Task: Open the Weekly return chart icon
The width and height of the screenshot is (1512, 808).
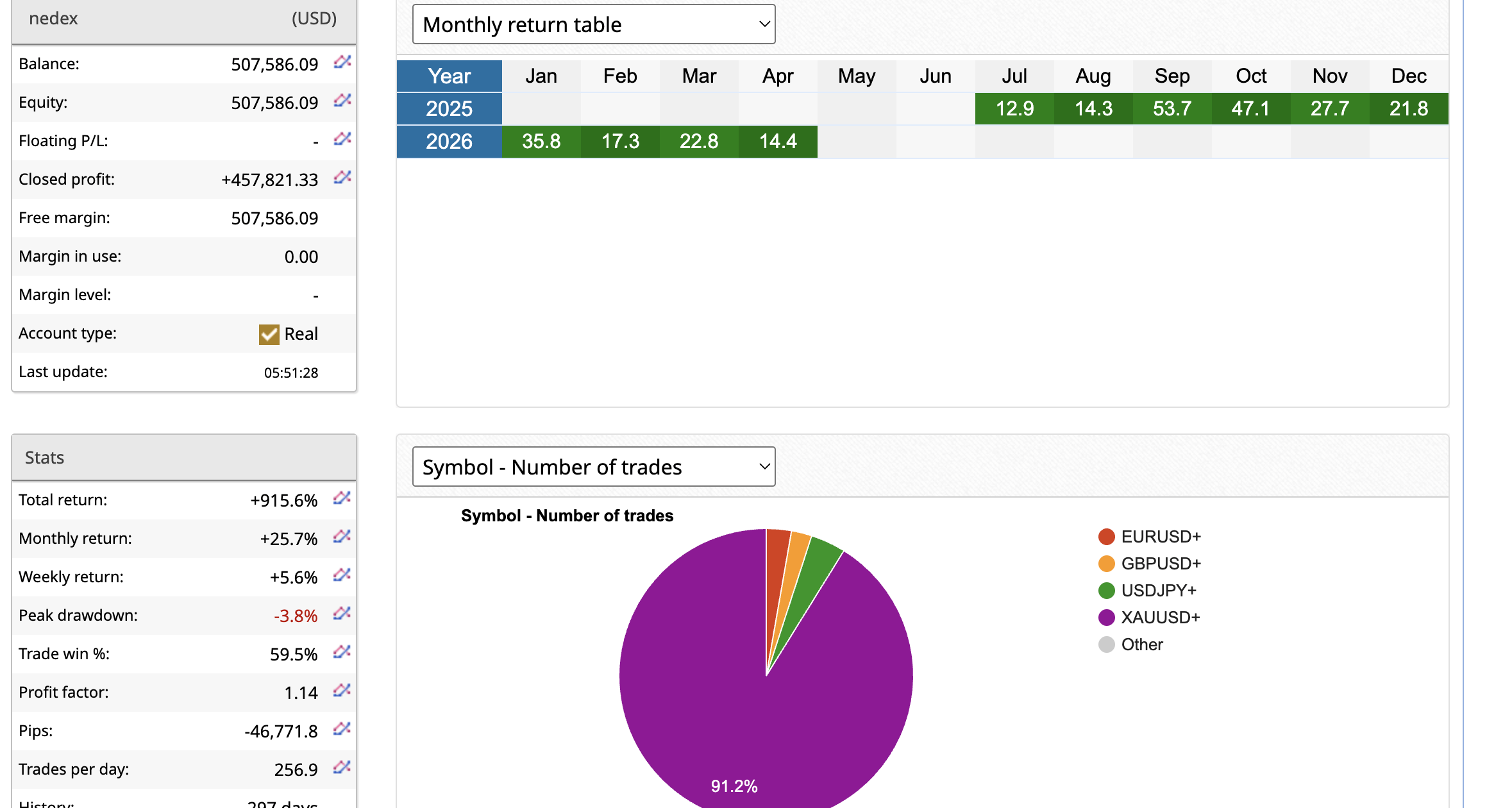Action: click(x=341, y=576)
